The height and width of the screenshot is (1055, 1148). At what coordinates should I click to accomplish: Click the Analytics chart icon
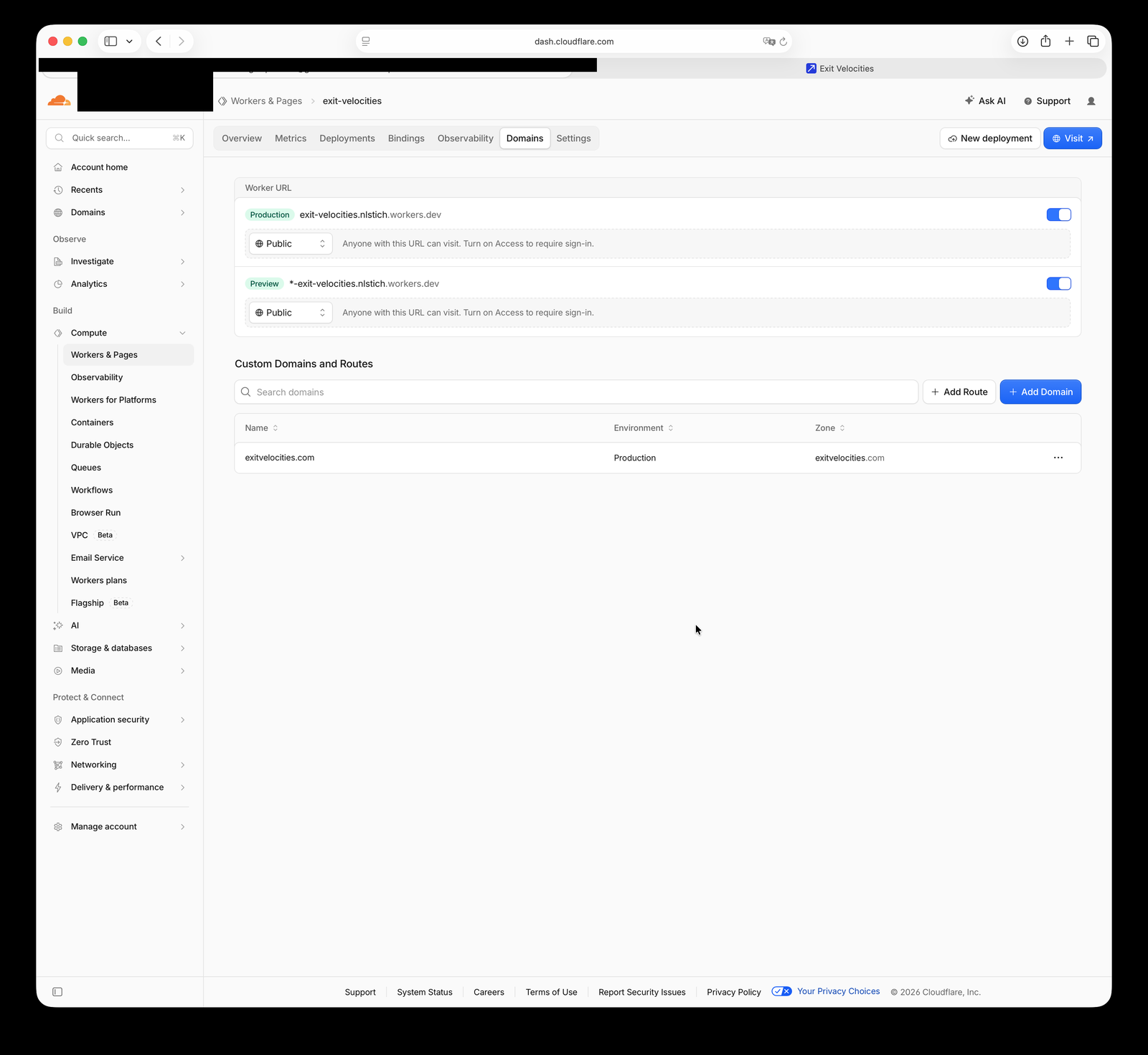pos(58,284)
